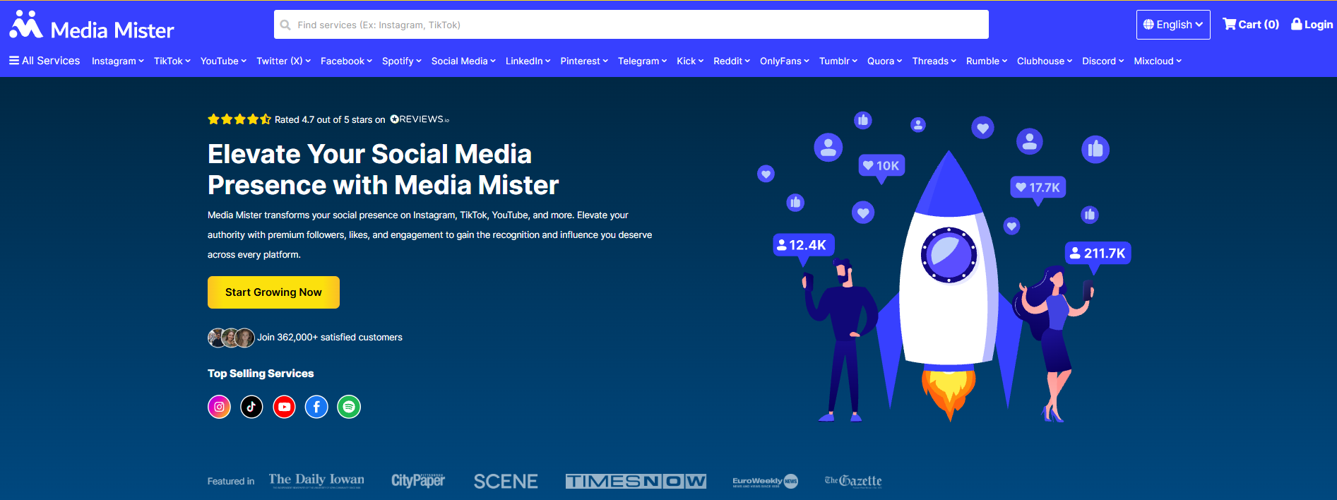Open Instagram top selling service icon
Screen dimensions: 1337x500
219,407
